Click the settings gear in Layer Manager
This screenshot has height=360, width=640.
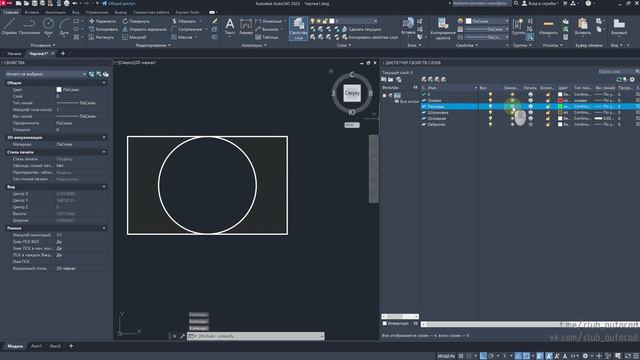[632, 79]
